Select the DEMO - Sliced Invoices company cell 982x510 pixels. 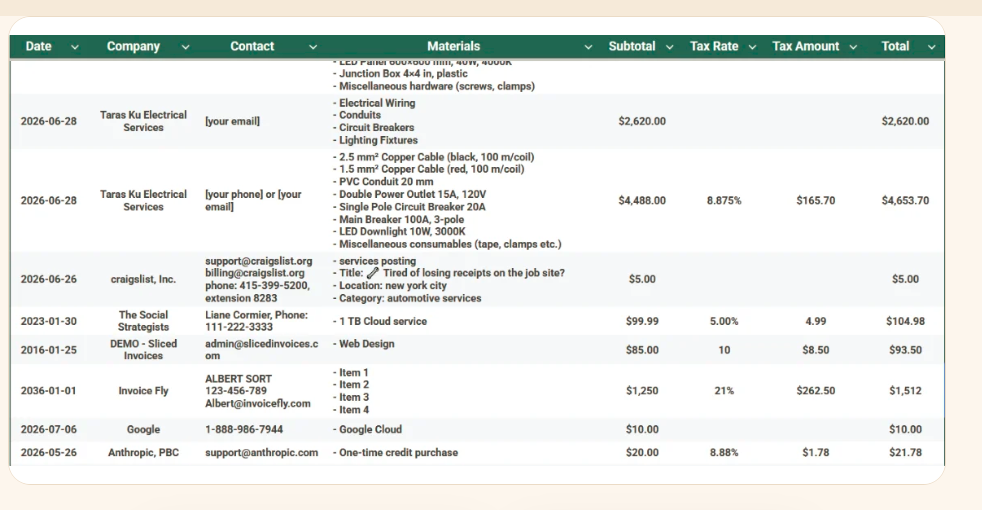tap(143, 350)
